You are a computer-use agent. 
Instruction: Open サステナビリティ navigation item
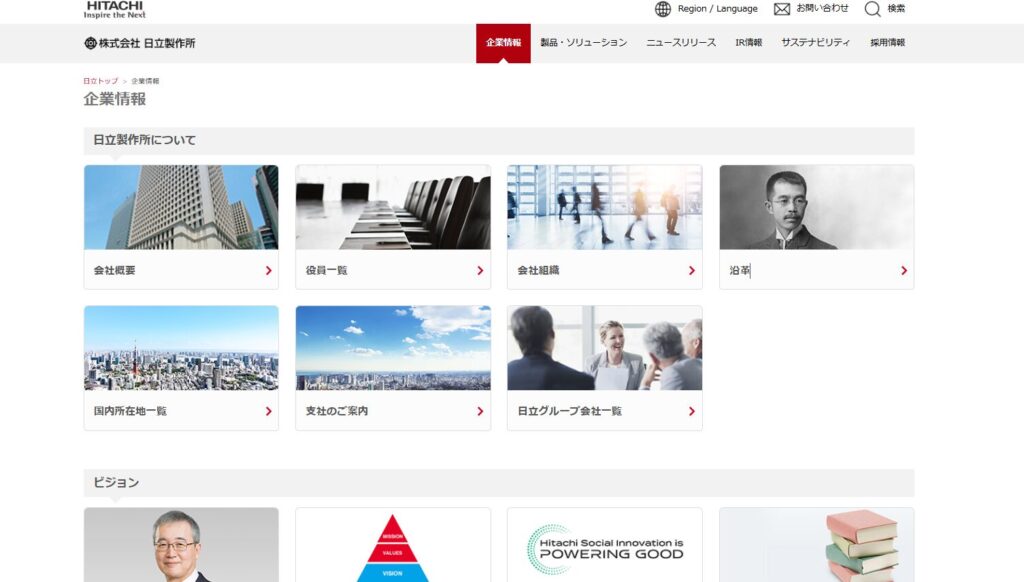pos(815,43)
